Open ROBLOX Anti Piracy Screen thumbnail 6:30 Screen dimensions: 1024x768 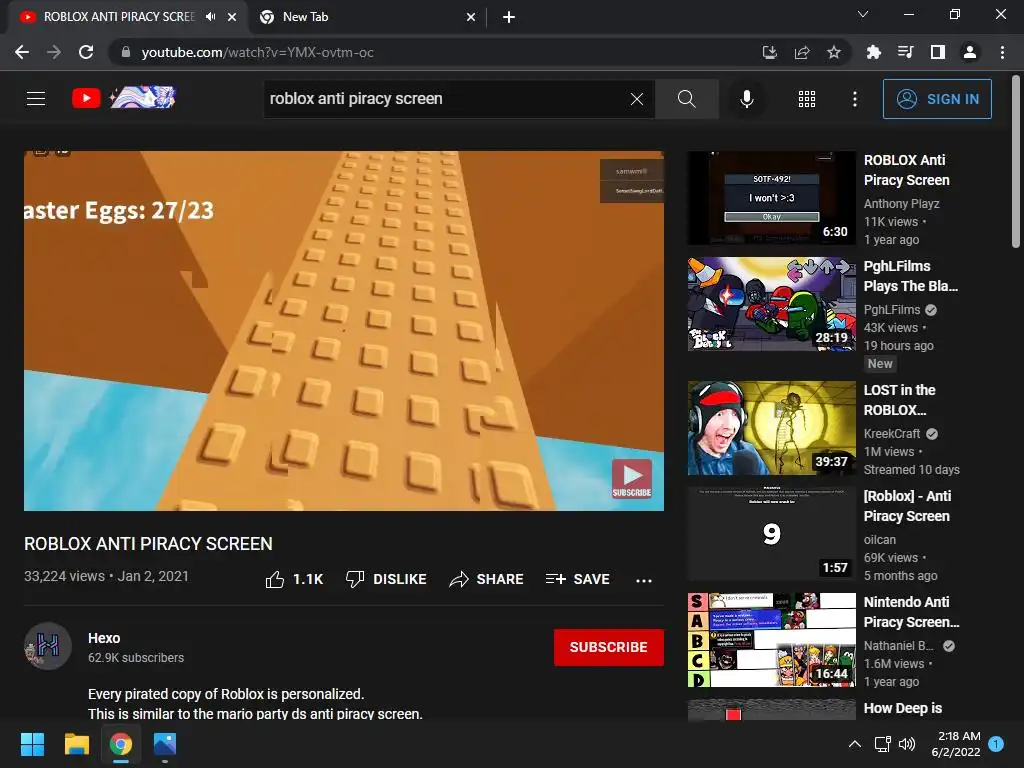click(x=771, y=198)
